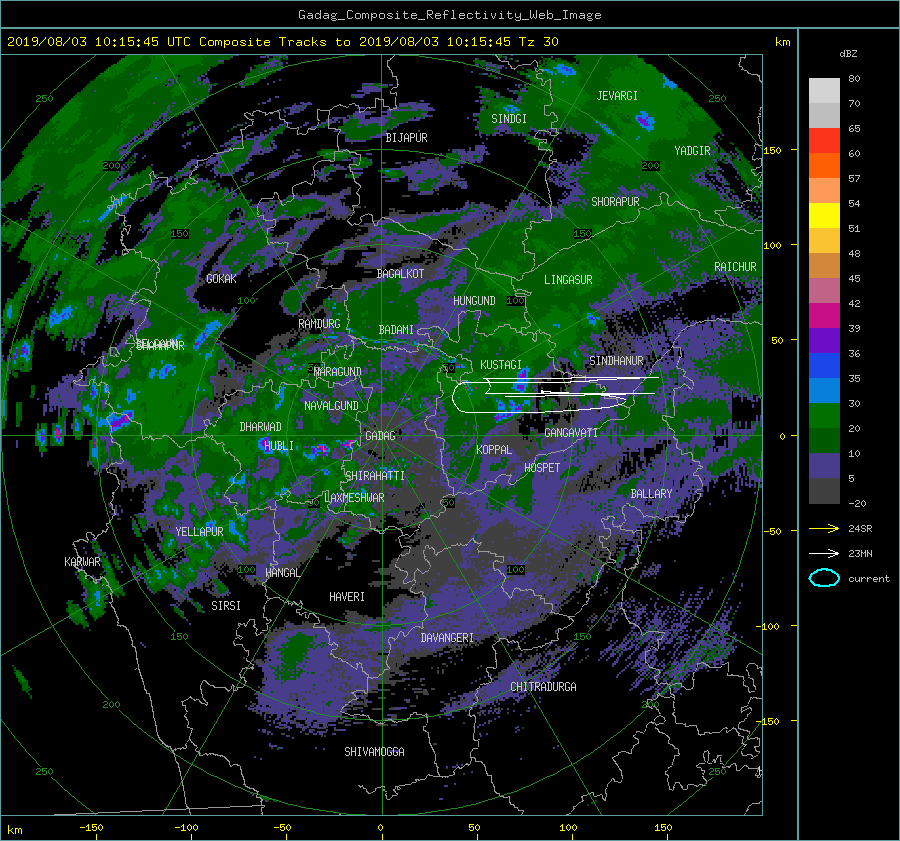This screenshot has height=841, width=900.
Task: Click the BADAMI city label
Action: [x=396, y=330]
